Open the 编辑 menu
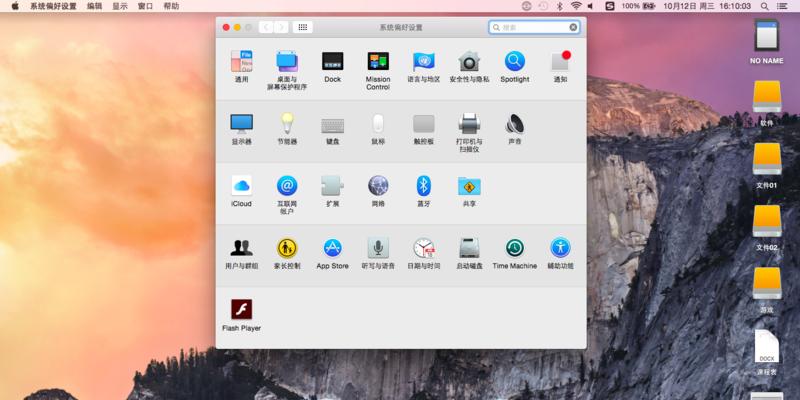Screen dimensions: 800x400 click(94, 6)
